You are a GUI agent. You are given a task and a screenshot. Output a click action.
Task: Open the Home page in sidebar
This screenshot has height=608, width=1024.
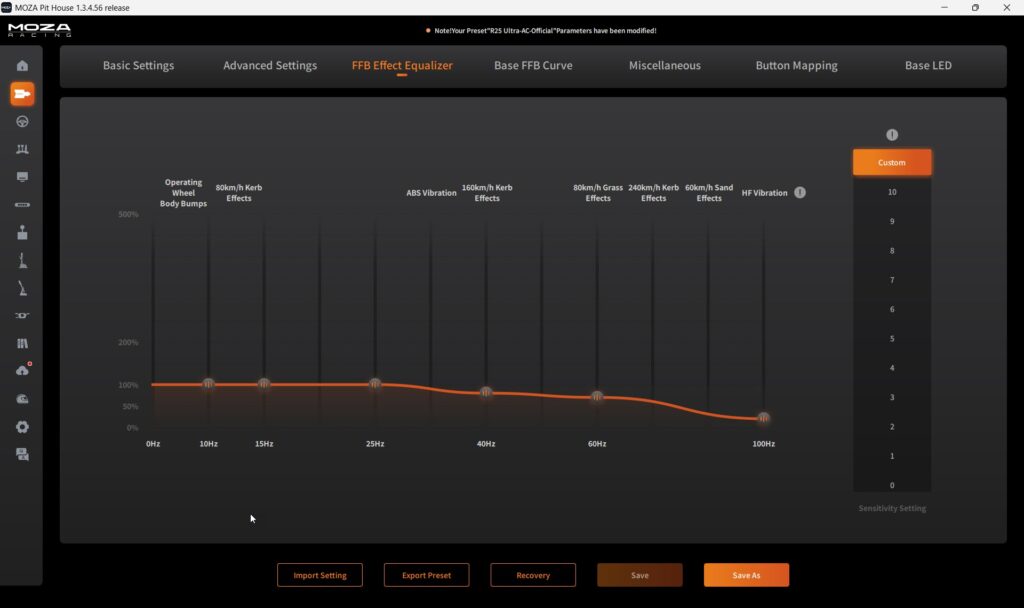click(x=22, y=66)
